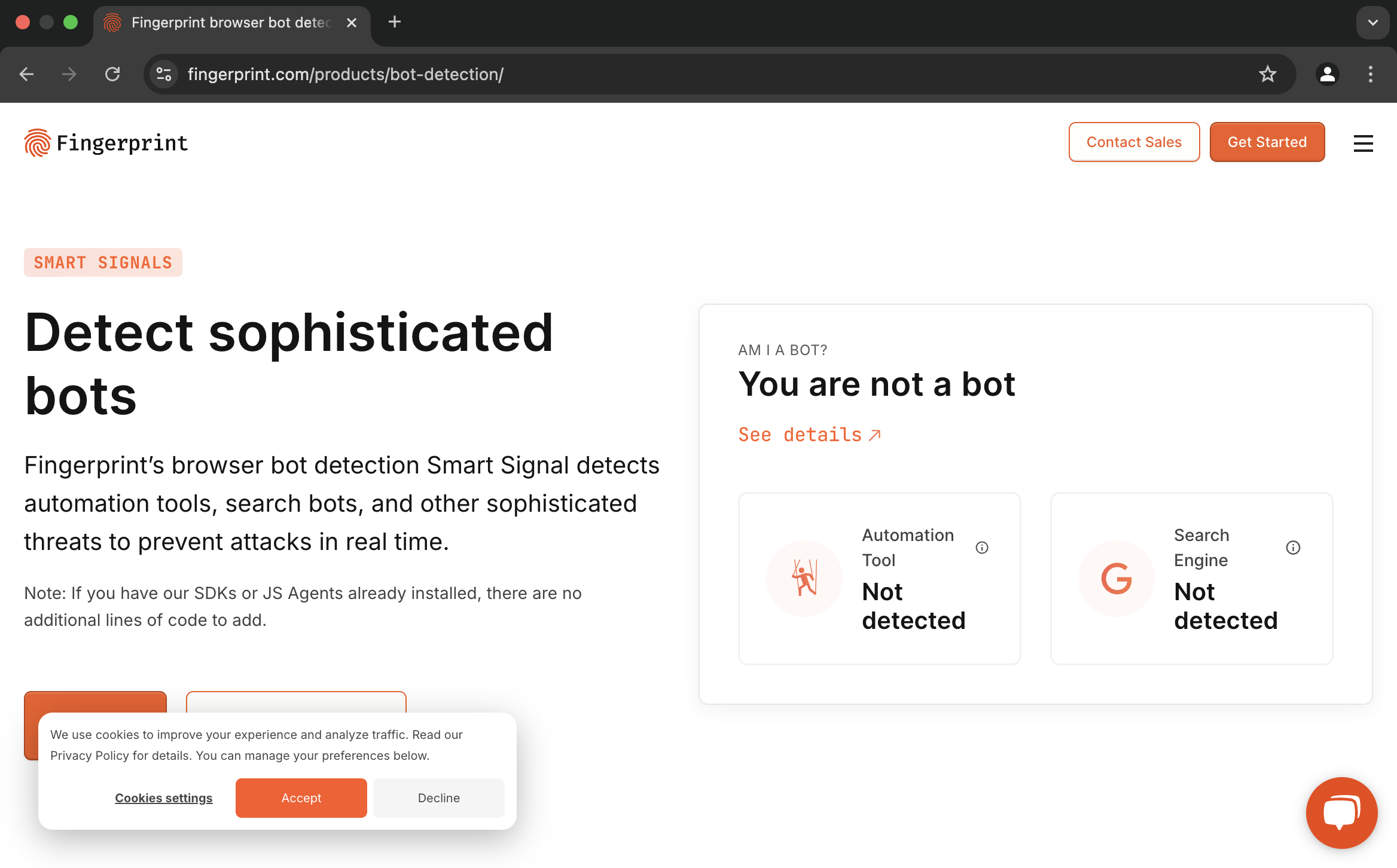Open the See details link
1397x868 pixels.
[x=809, y=435]
